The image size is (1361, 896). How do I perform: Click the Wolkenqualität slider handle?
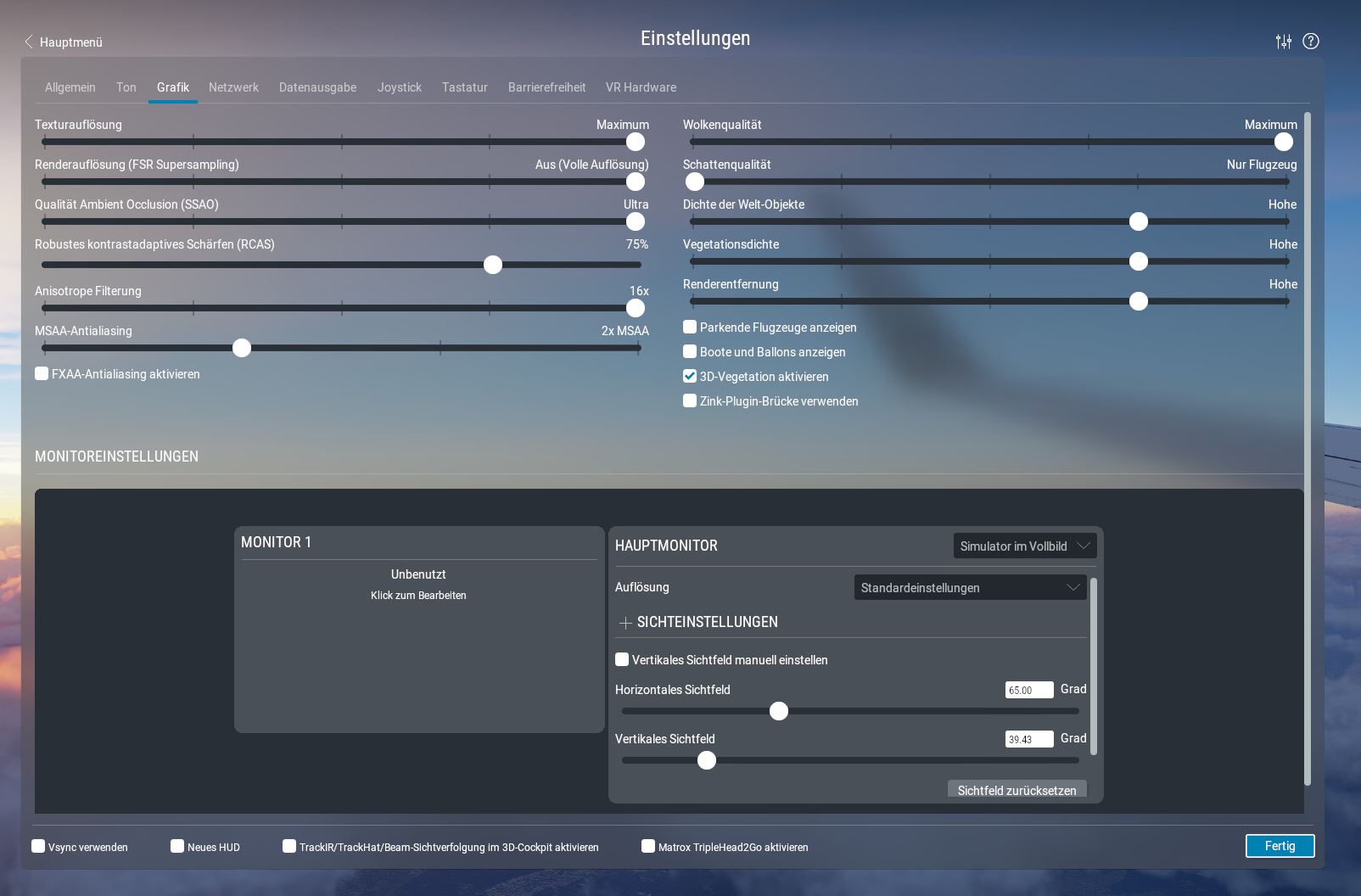tap(1284, 142)
